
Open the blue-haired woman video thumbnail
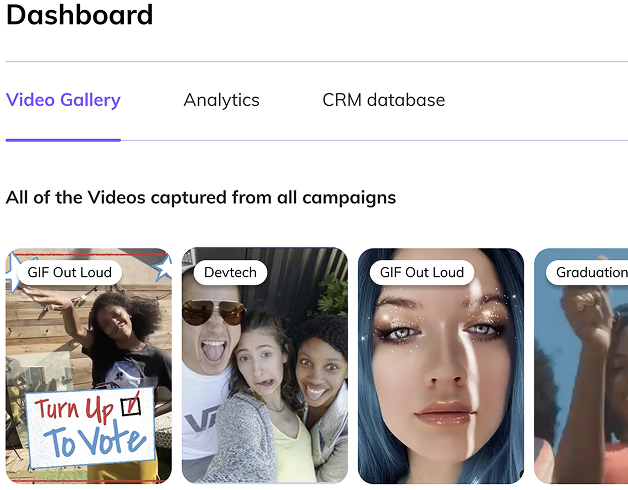coord(441,365)
